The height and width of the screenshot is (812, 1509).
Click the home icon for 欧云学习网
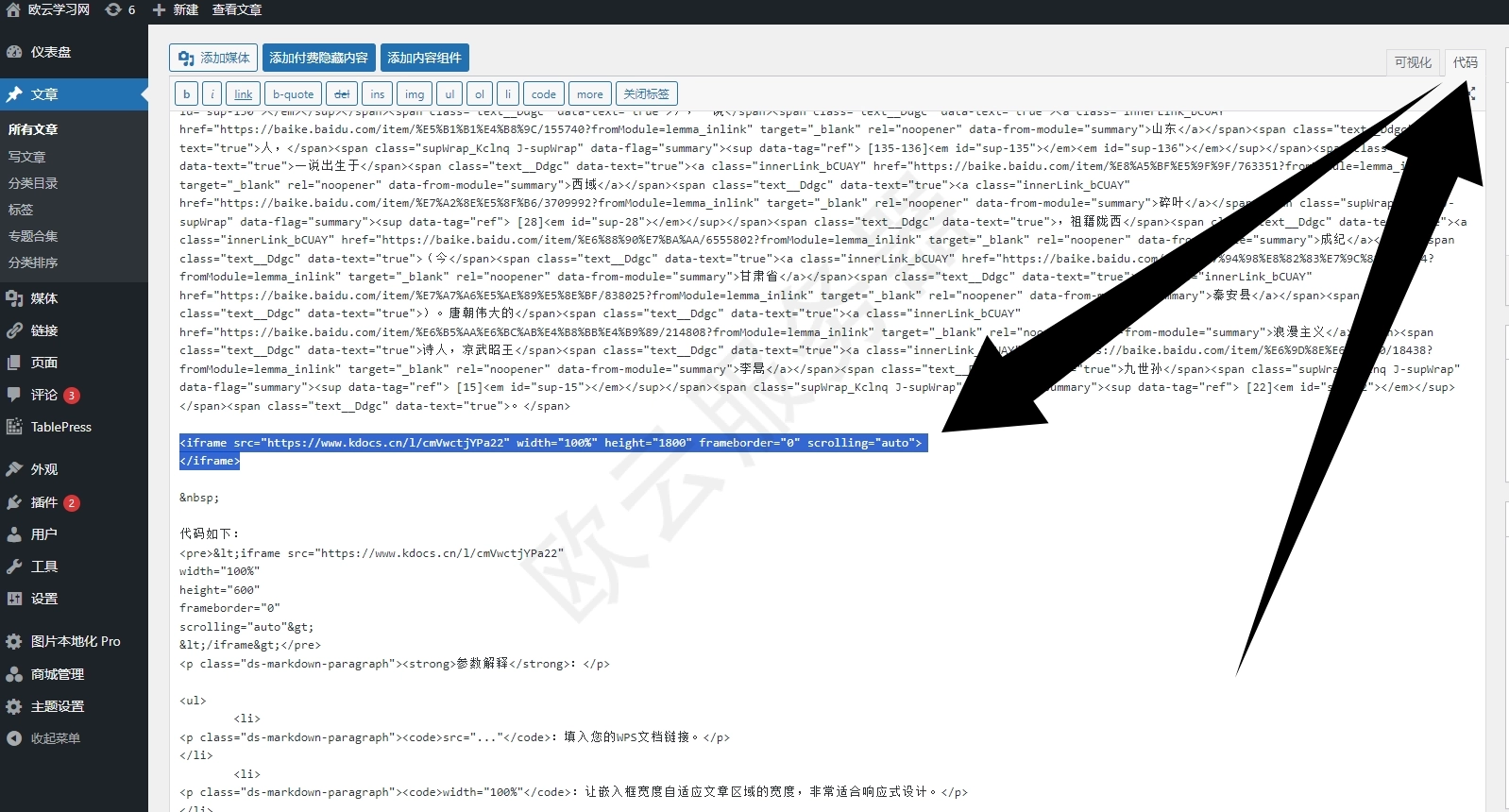[13, 10]
